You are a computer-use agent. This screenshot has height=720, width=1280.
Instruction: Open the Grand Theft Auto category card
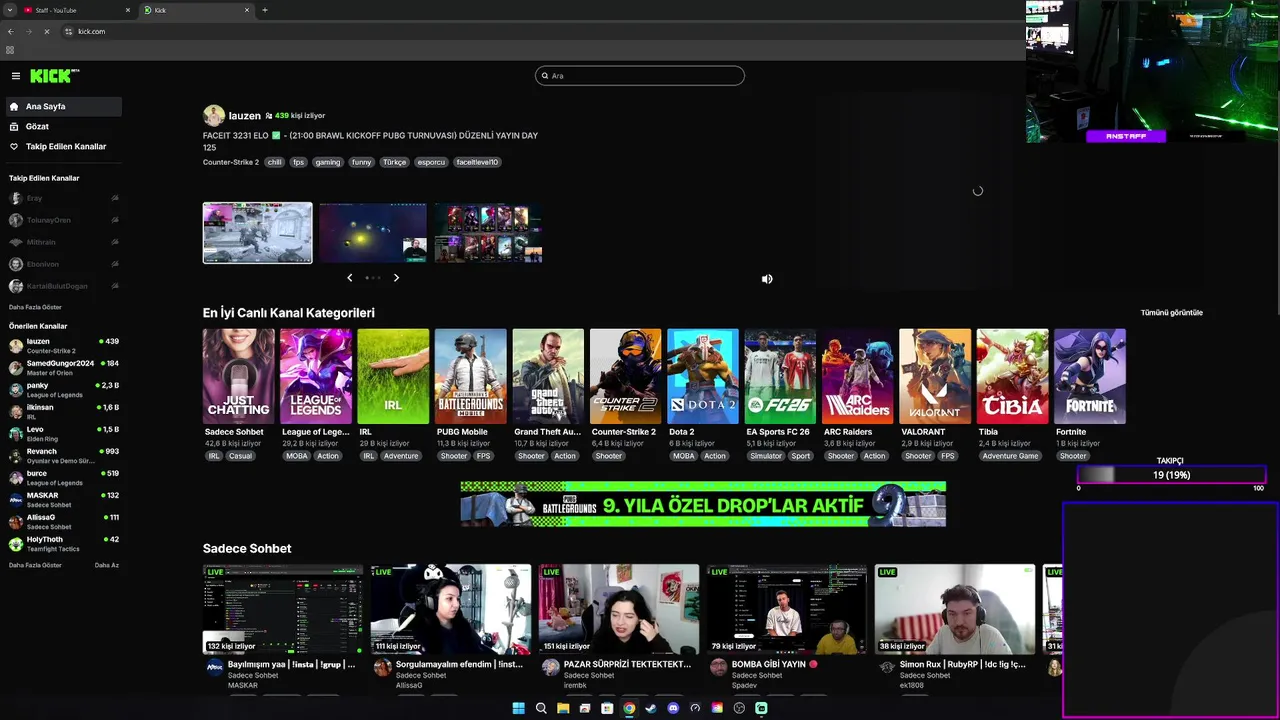(x=548, y=377)
